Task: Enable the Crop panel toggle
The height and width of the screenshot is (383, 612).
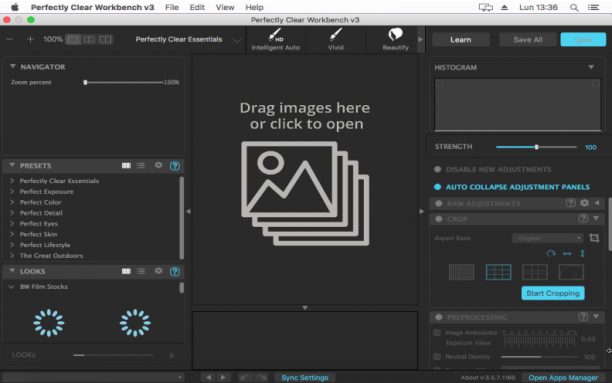Action: pyautogui.click(x=439, y=219)
